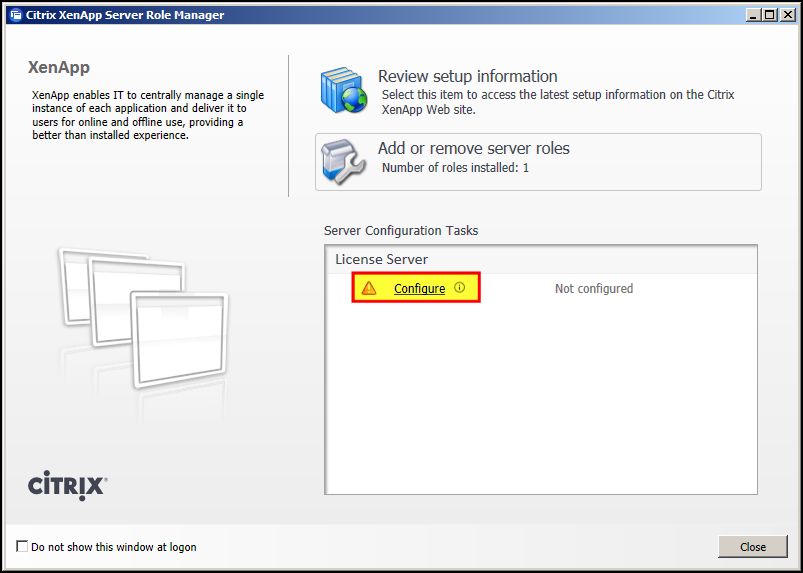Minimize the Role Manager window

click(752, 15)
